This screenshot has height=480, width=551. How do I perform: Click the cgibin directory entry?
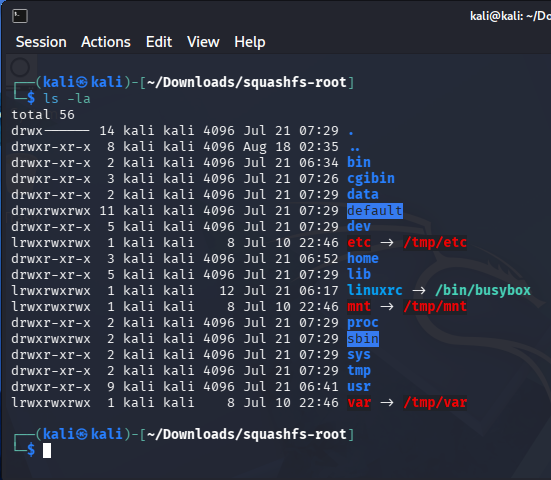tap(371, 179)
